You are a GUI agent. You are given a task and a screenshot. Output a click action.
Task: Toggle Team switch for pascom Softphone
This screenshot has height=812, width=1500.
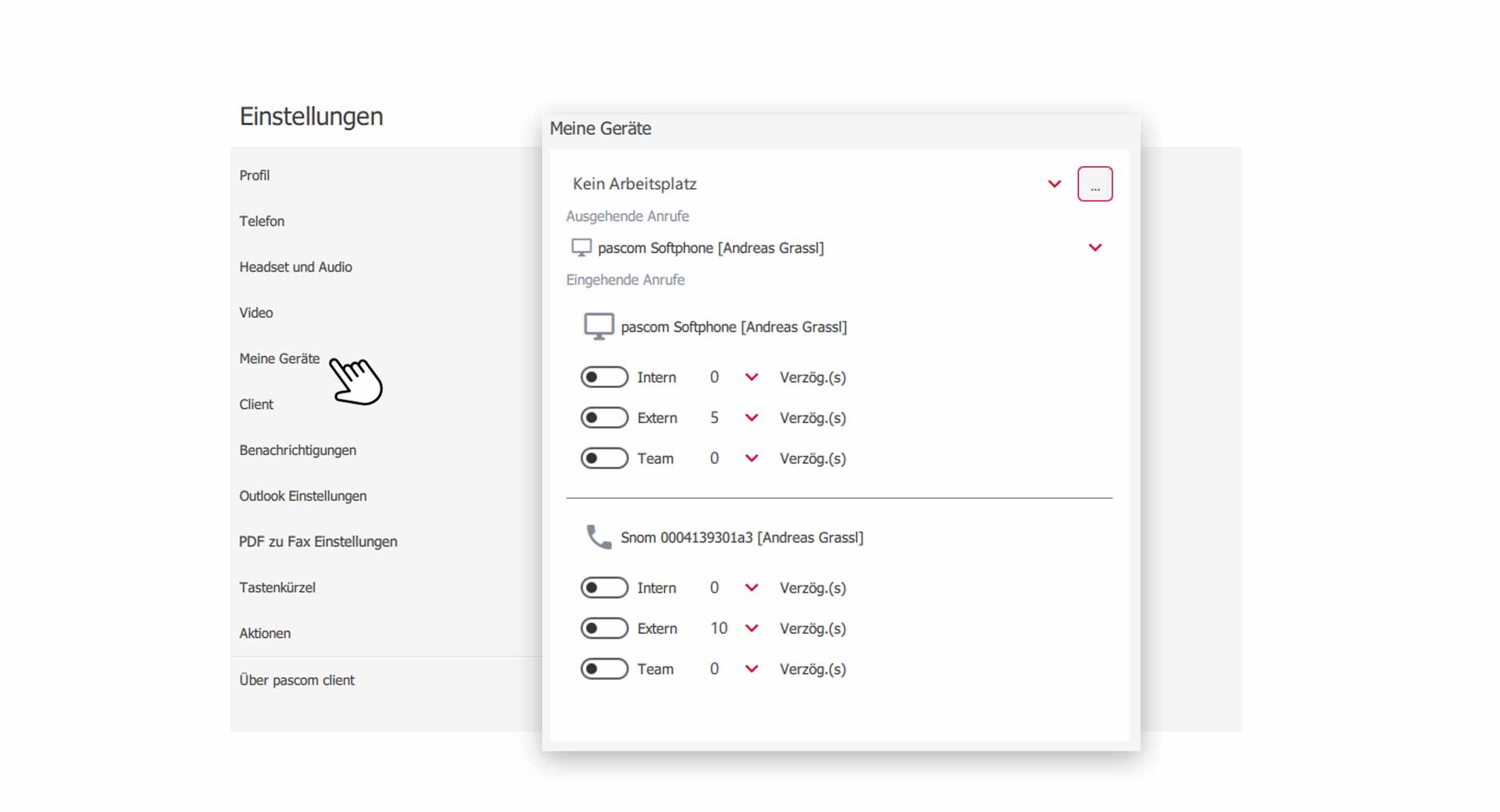click(604, 458)
